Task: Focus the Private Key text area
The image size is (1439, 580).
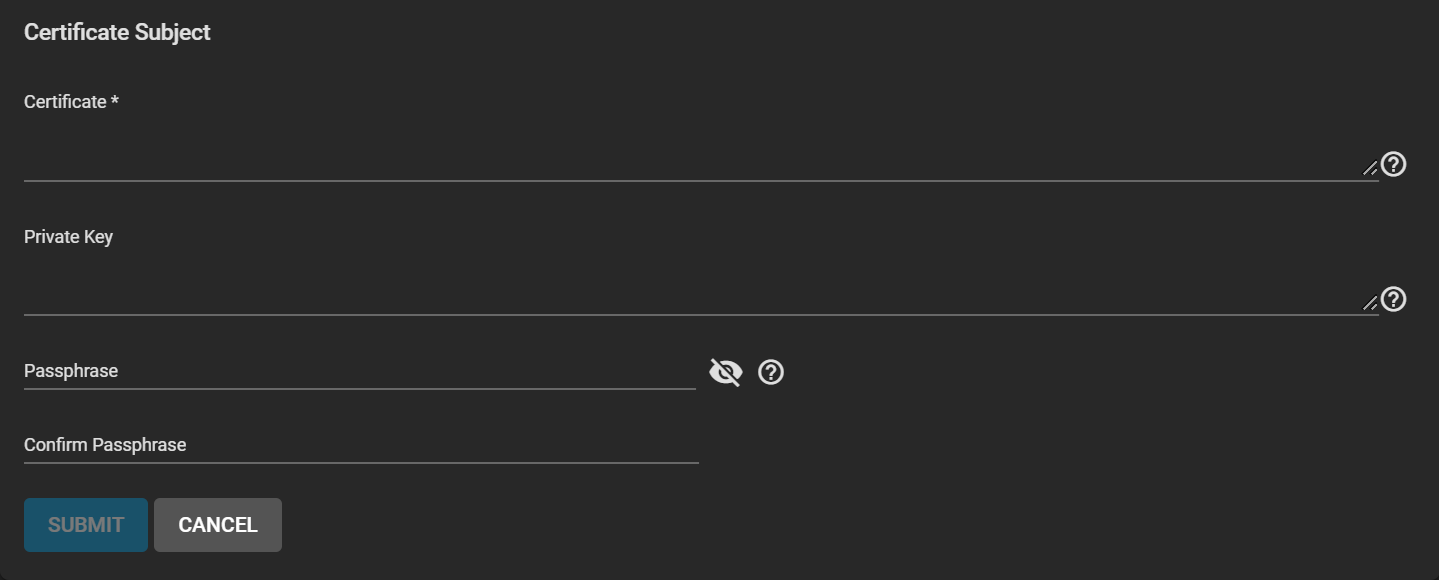Action: [x=690, y=290]
